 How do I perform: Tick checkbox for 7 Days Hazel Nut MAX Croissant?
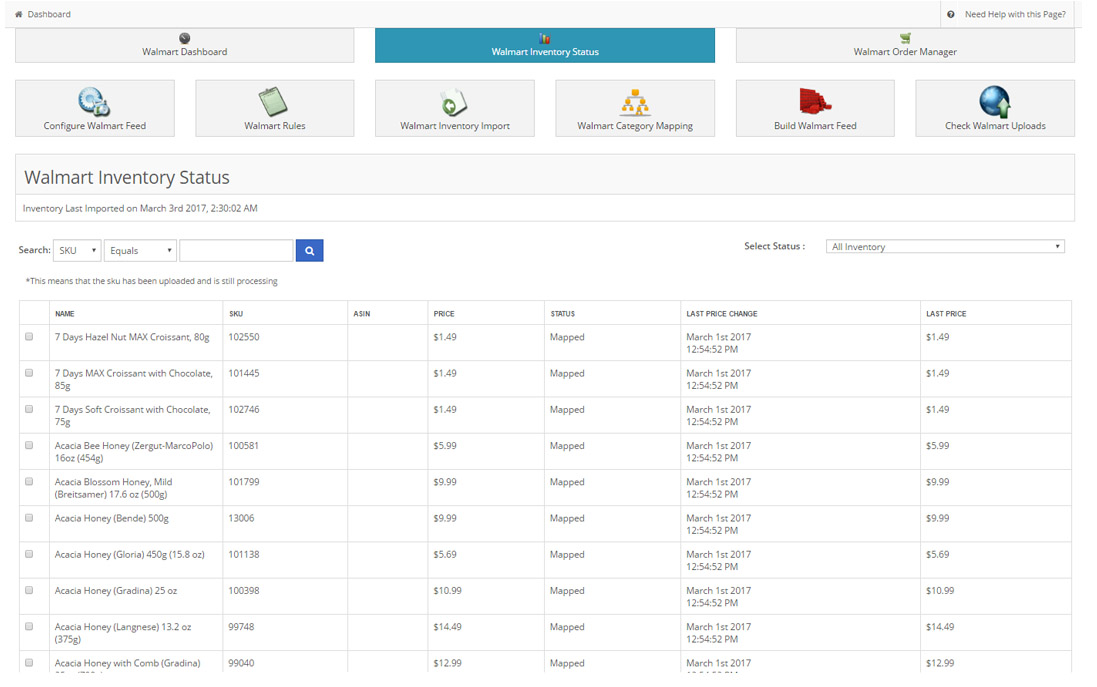[29, 337]
